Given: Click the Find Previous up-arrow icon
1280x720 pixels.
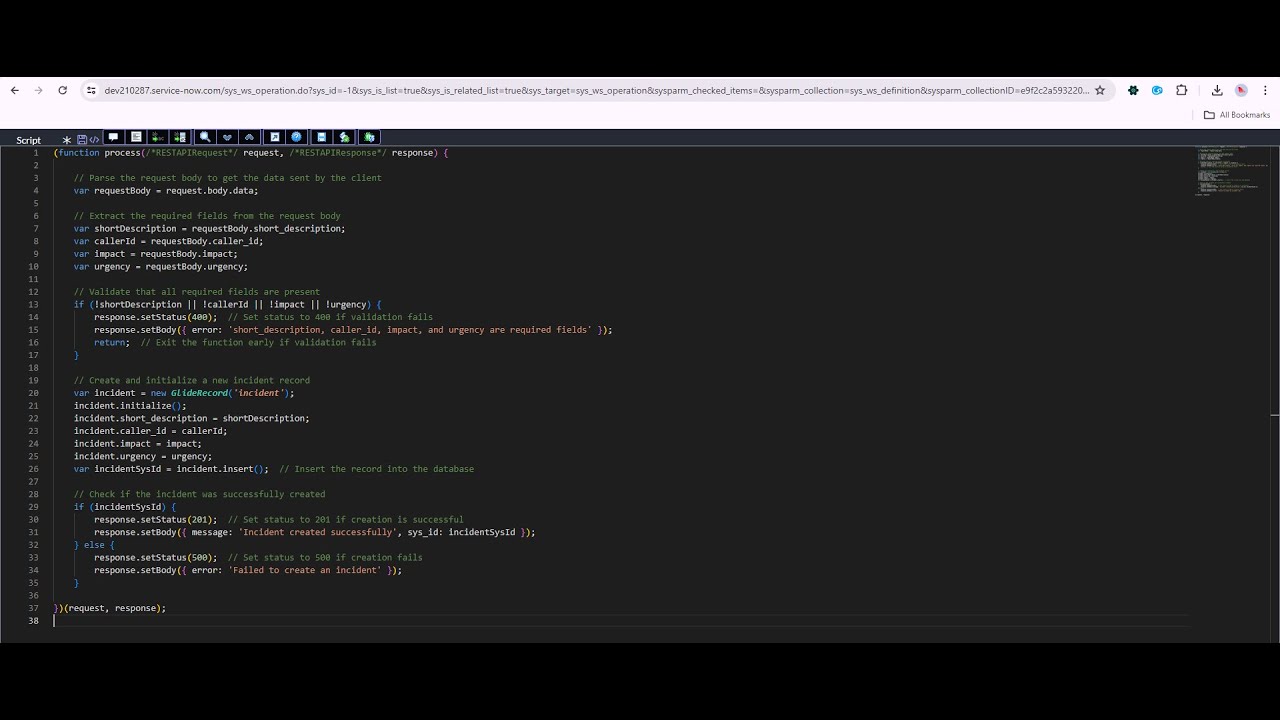Looking at the screenshot, I should click(x=249, y=137).
